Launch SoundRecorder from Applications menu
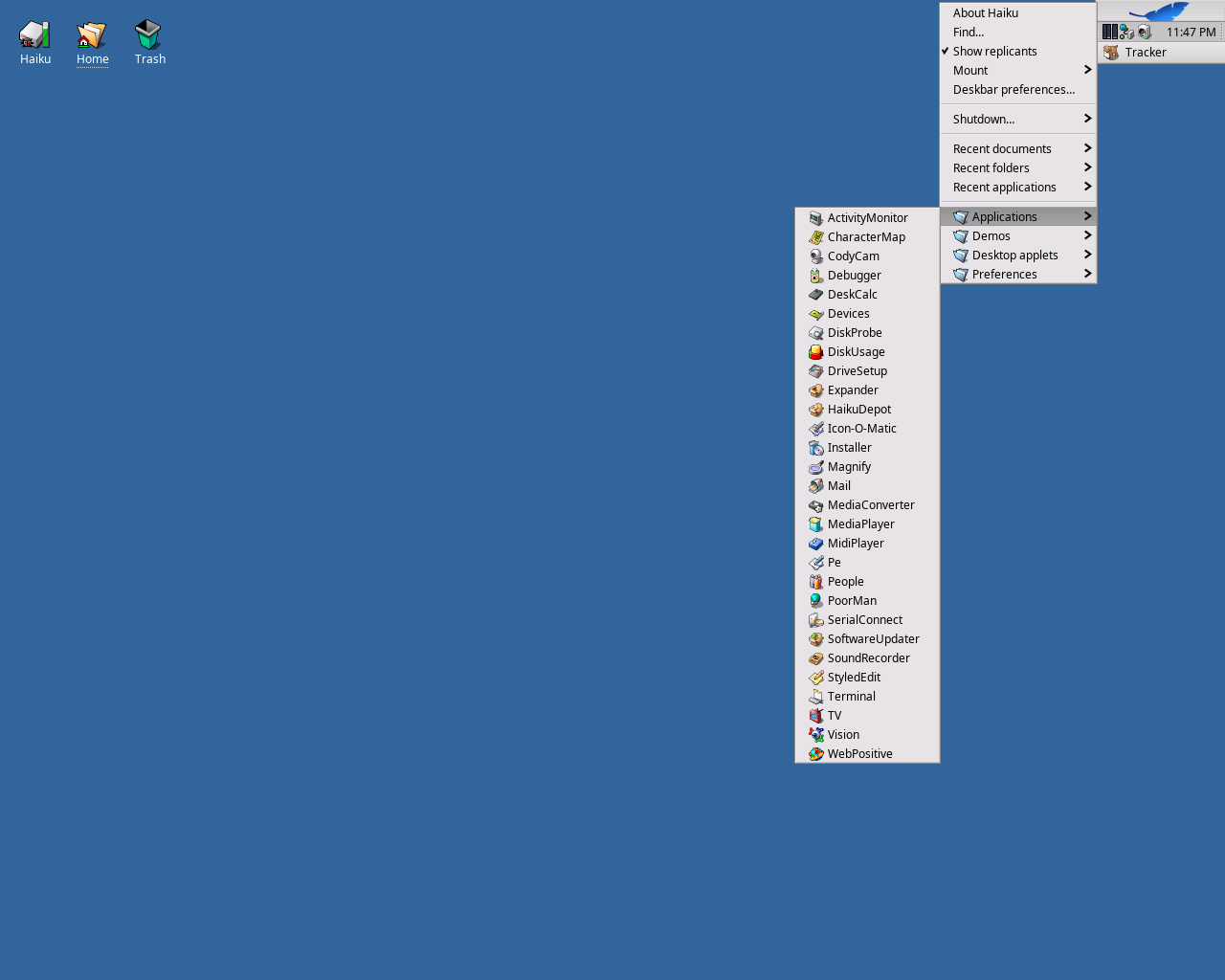Viewport: 1225px width, 980px height. [x=867, y=658]
